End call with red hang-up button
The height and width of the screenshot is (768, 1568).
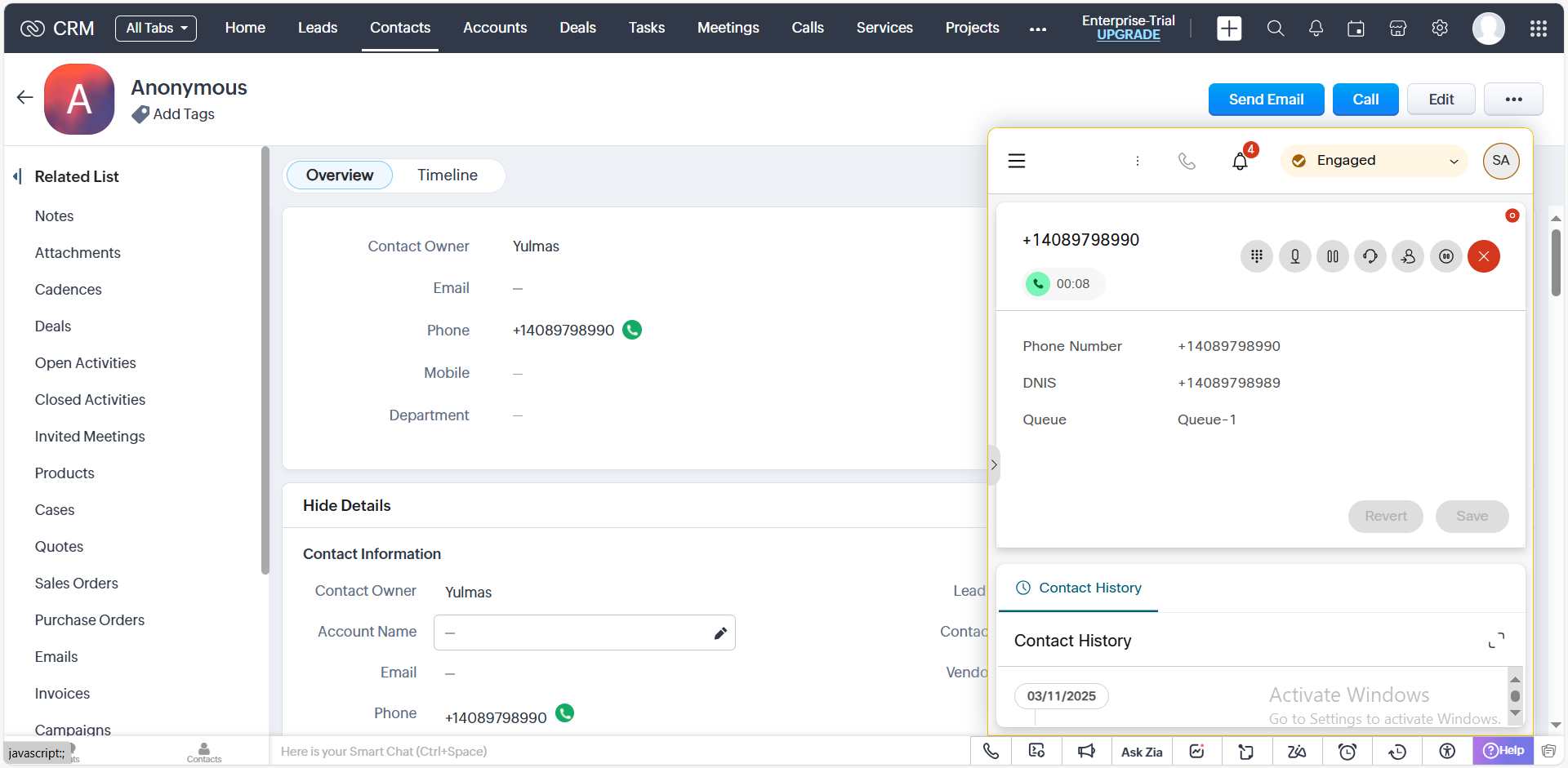point(1483,256)
